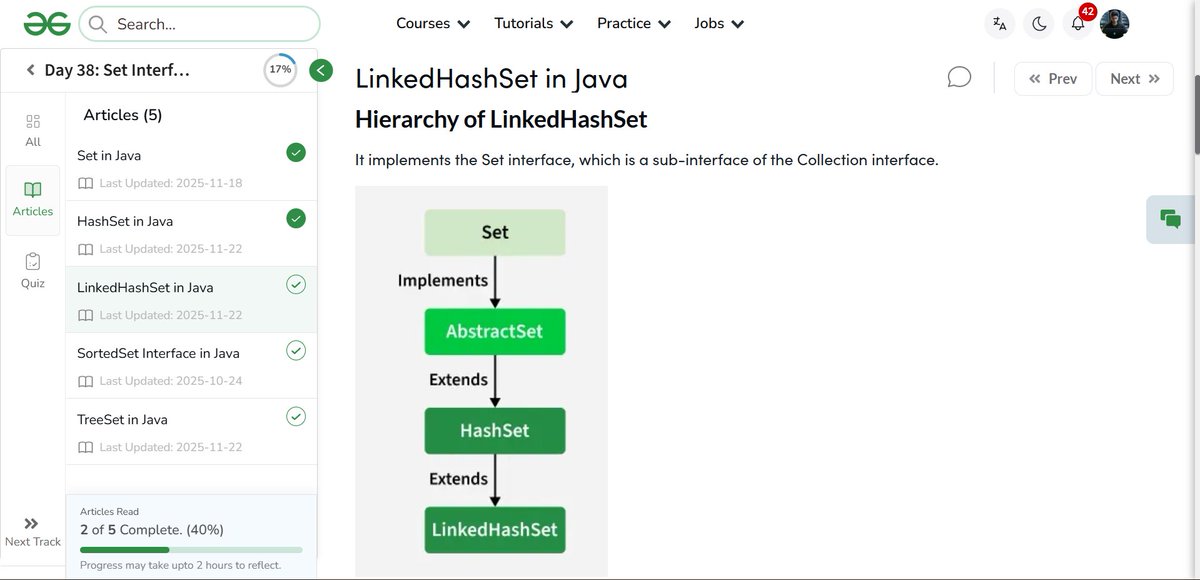Toggle the TreeSet in Java completion check
1200x580 pixels.
coord(296,417)
